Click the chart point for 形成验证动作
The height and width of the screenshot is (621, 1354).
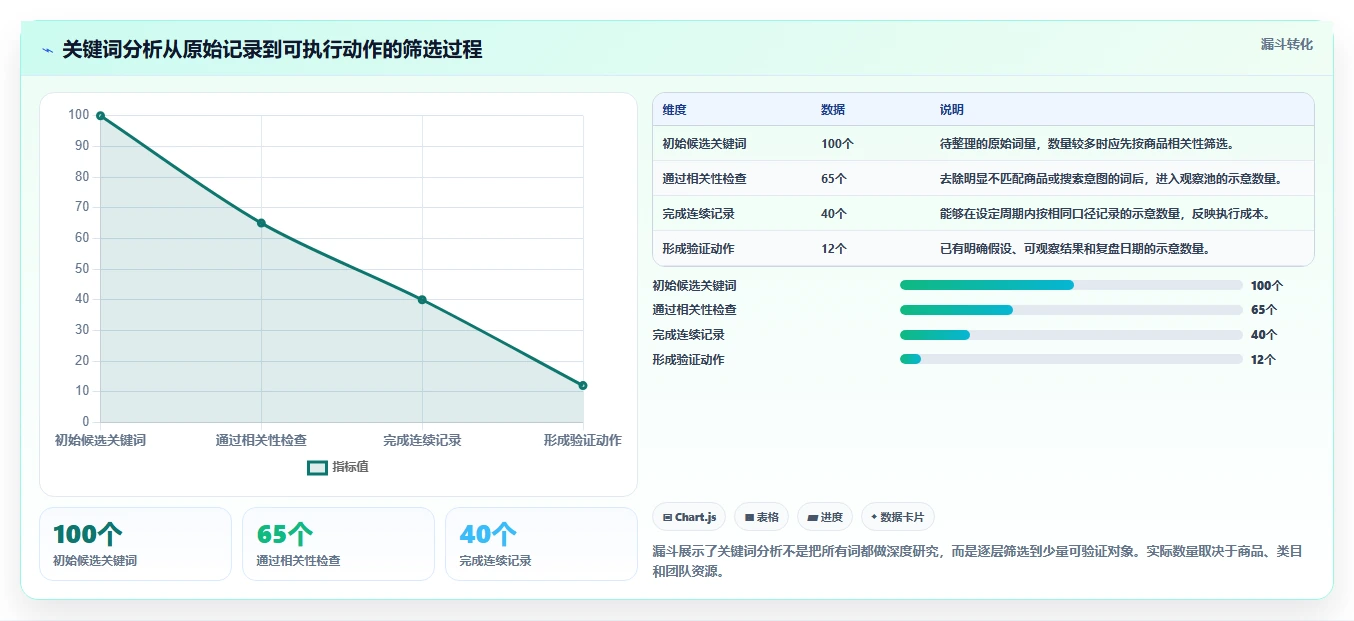tap(583, 386)
